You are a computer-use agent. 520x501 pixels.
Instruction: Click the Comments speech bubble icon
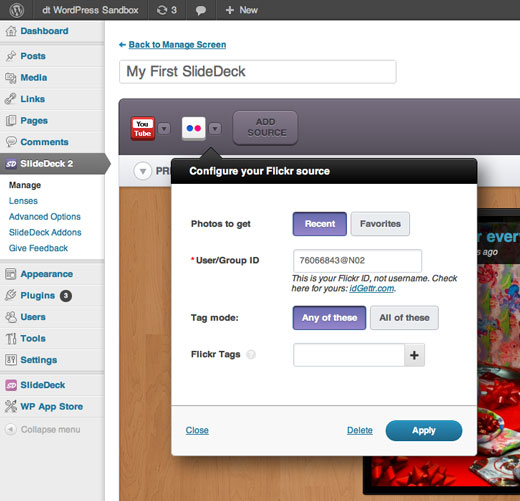point(11,142)
